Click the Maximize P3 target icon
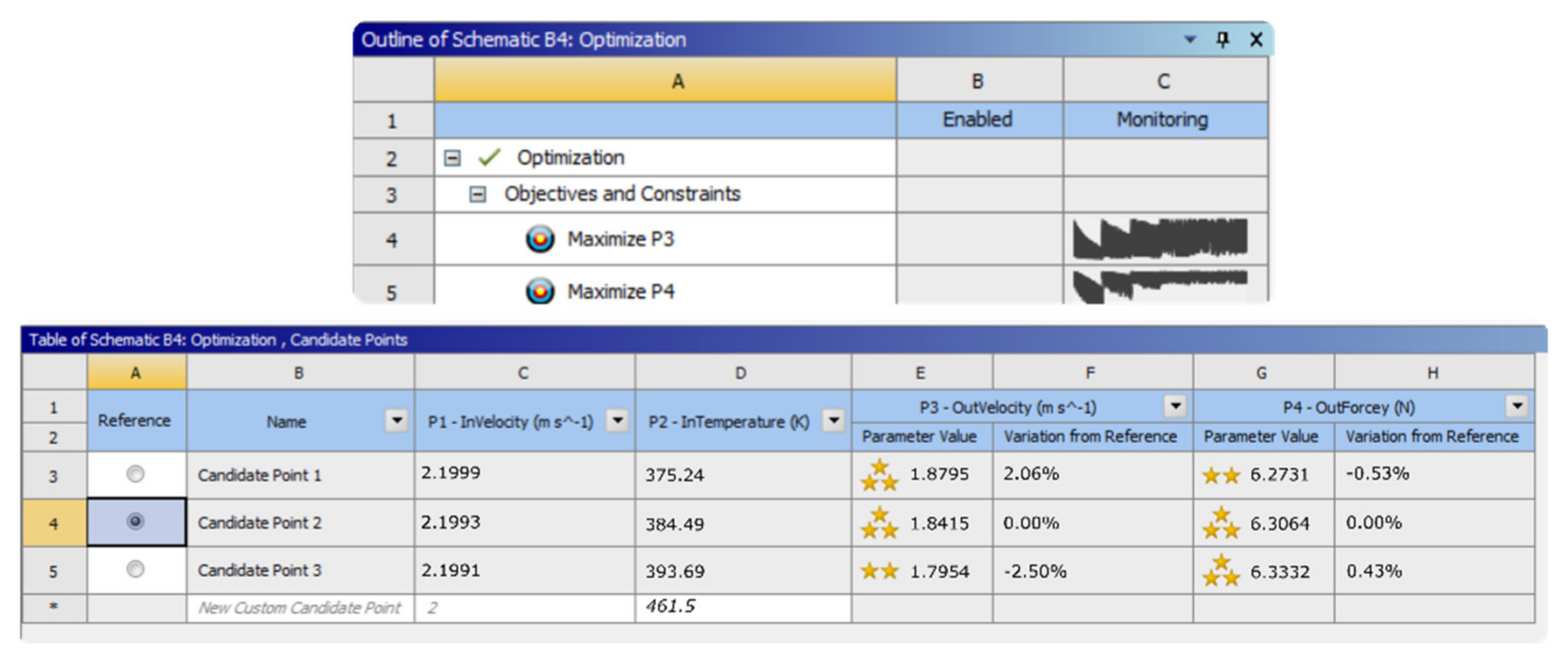 click(540, 239)
